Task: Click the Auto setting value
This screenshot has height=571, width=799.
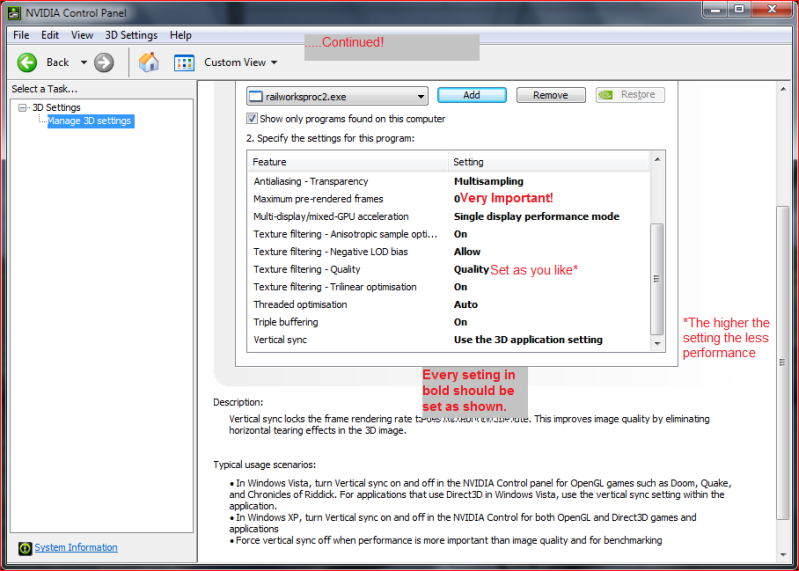Action: [466, 305]
